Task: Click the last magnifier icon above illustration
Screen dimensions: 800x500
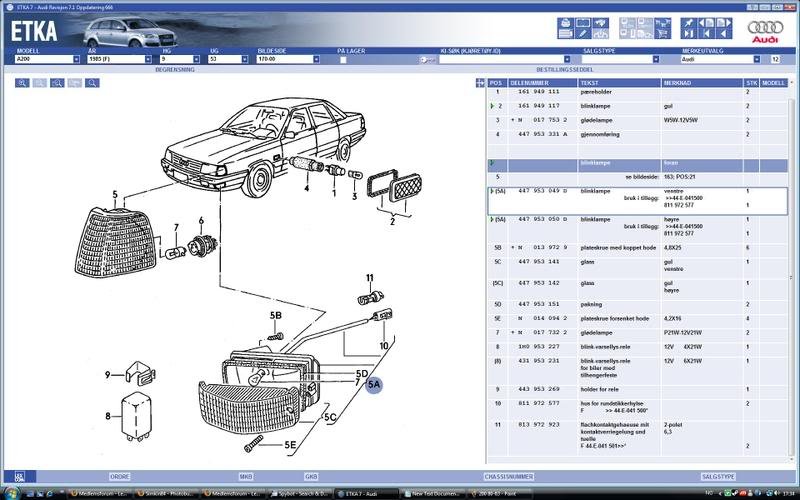Action: click(92, 83)
